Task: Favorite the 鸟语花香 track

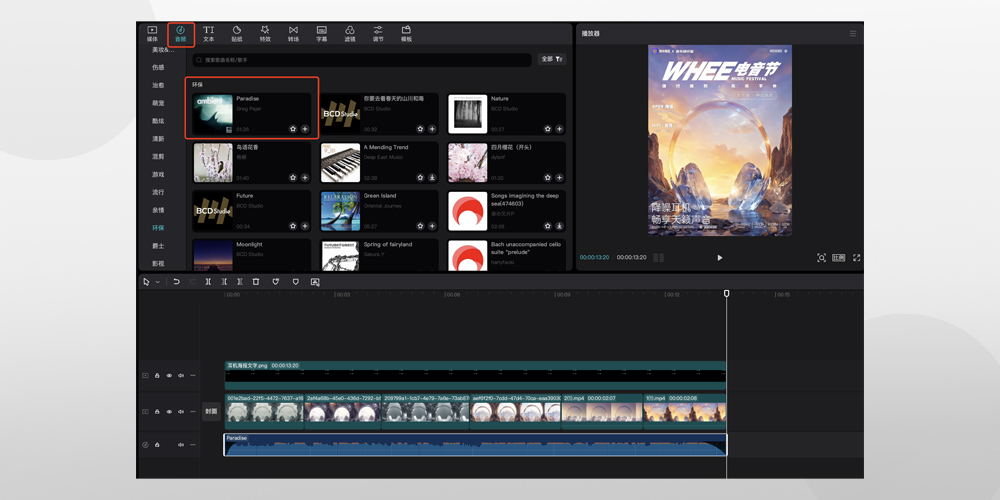Action: pos(293,177)
